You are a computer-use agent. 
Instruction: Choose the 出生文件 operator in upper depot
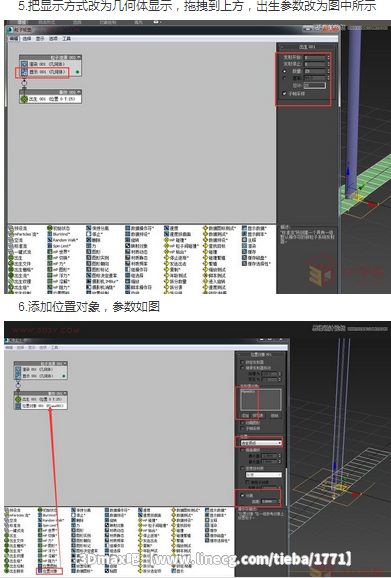[x=20, y=264]
